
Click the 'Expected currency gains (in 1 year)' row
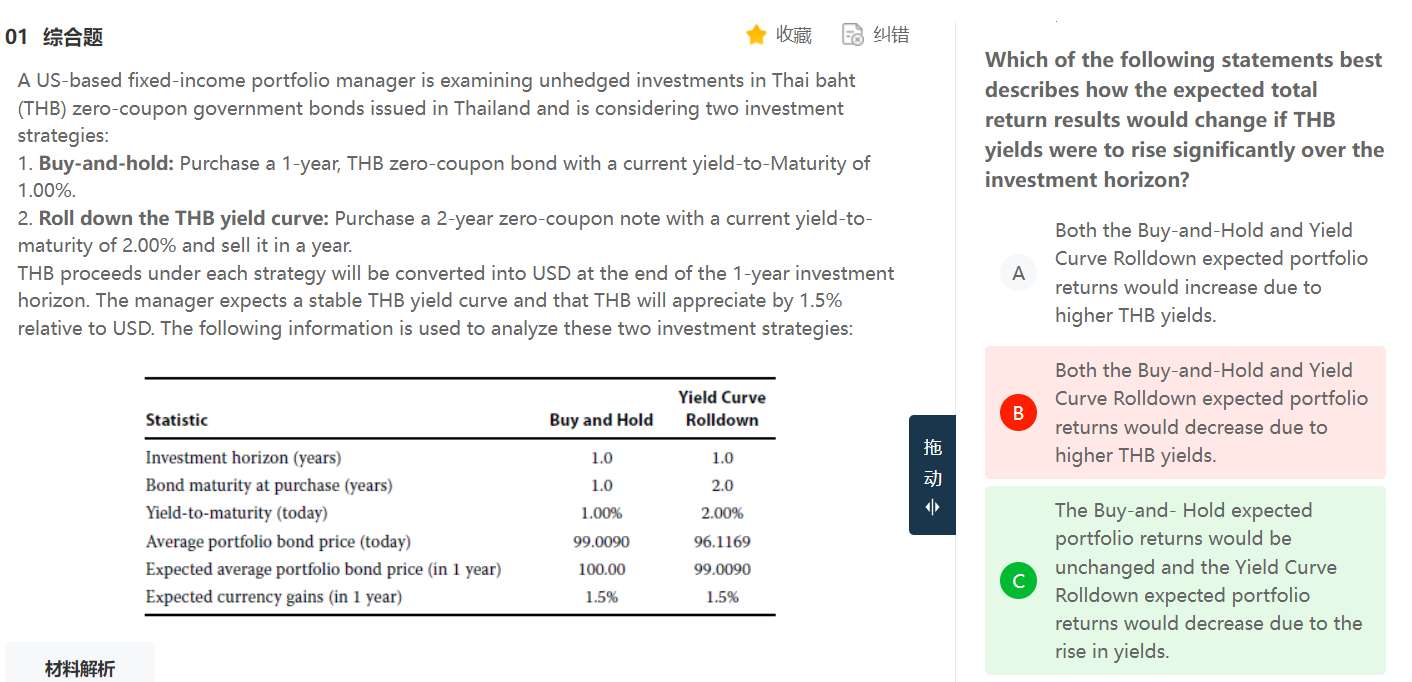pos(273,597)
